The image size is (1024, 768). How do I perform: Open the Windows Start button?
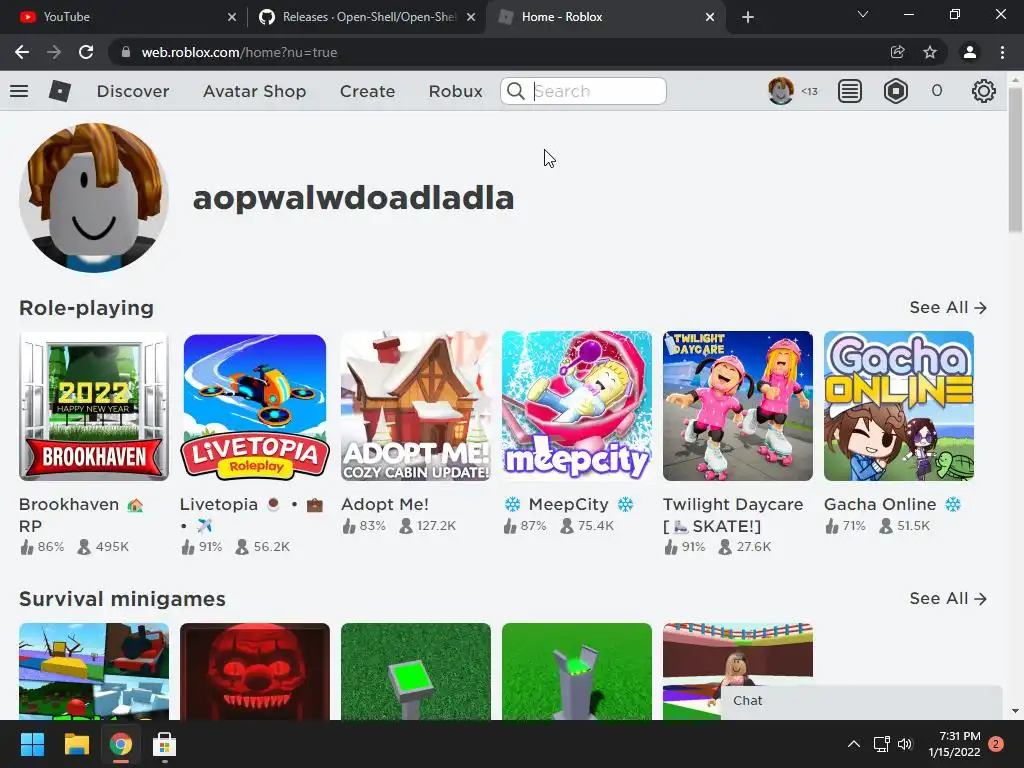tap(32, 744)
